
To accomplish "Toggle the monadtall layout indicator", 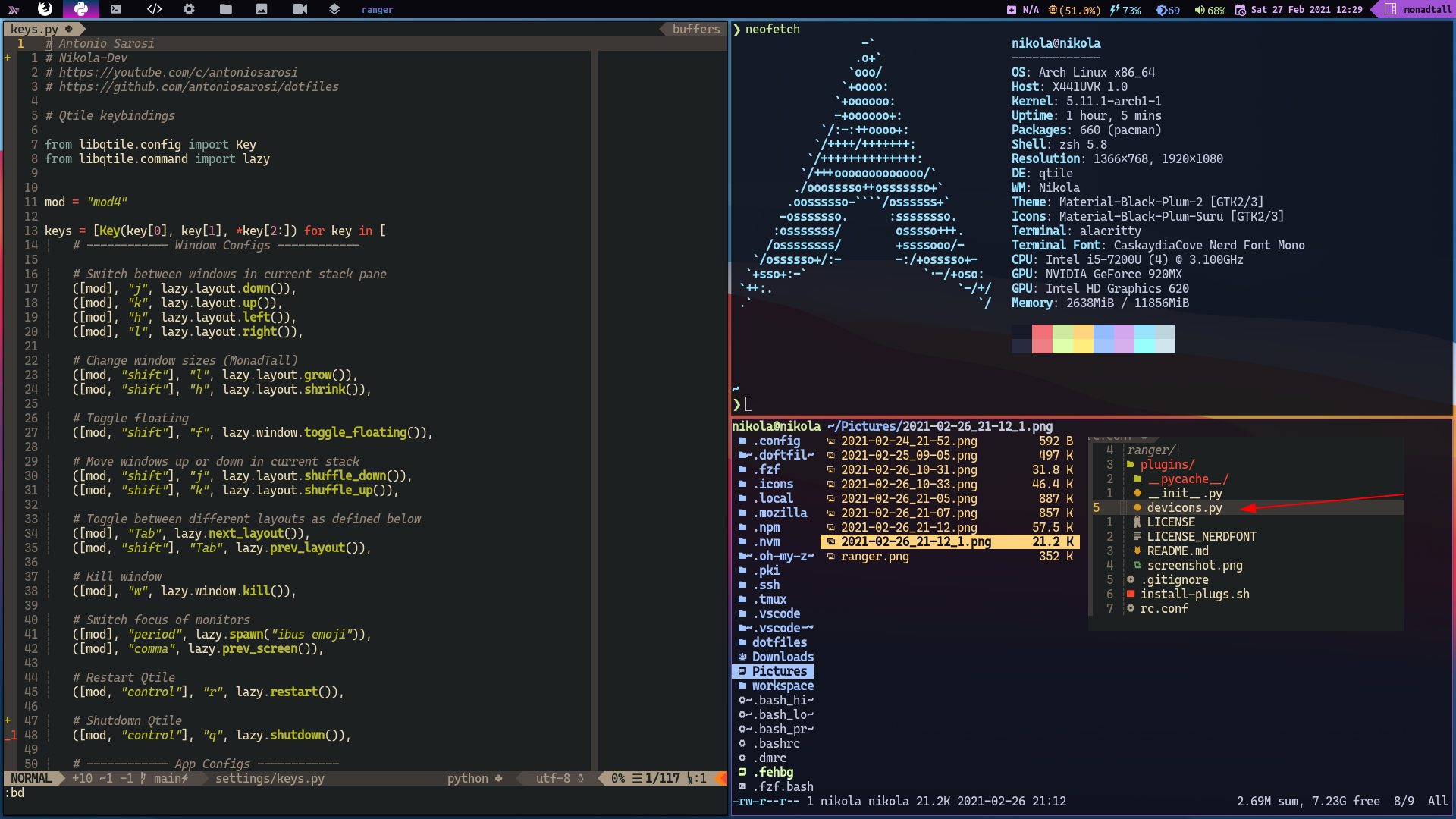I will (x=1419, y=10).
